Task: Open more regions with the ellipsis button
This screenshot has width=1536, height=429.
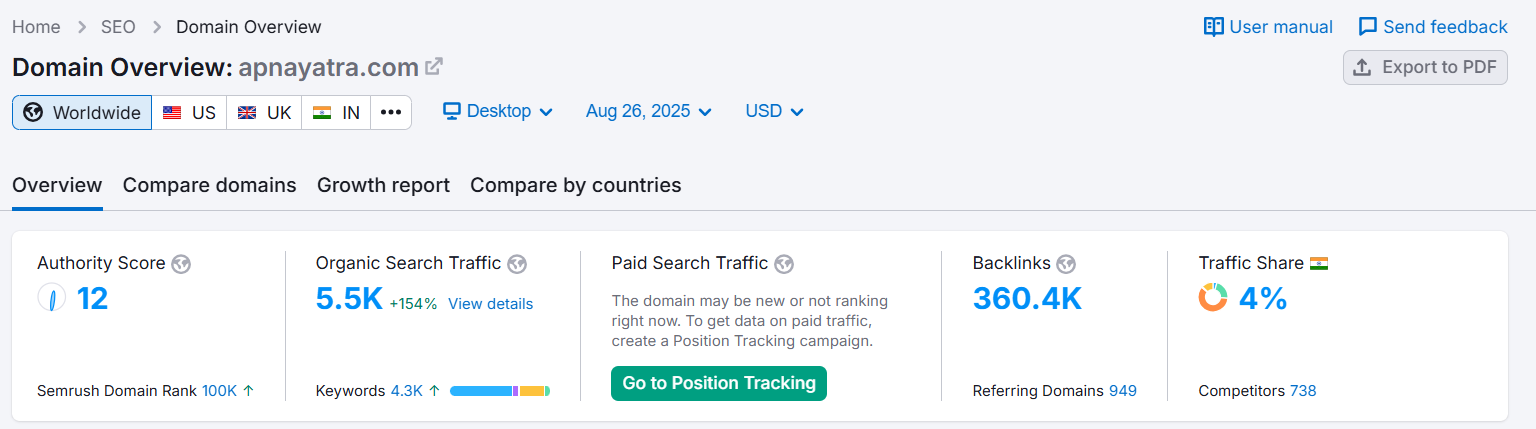Action: [391, 113]
